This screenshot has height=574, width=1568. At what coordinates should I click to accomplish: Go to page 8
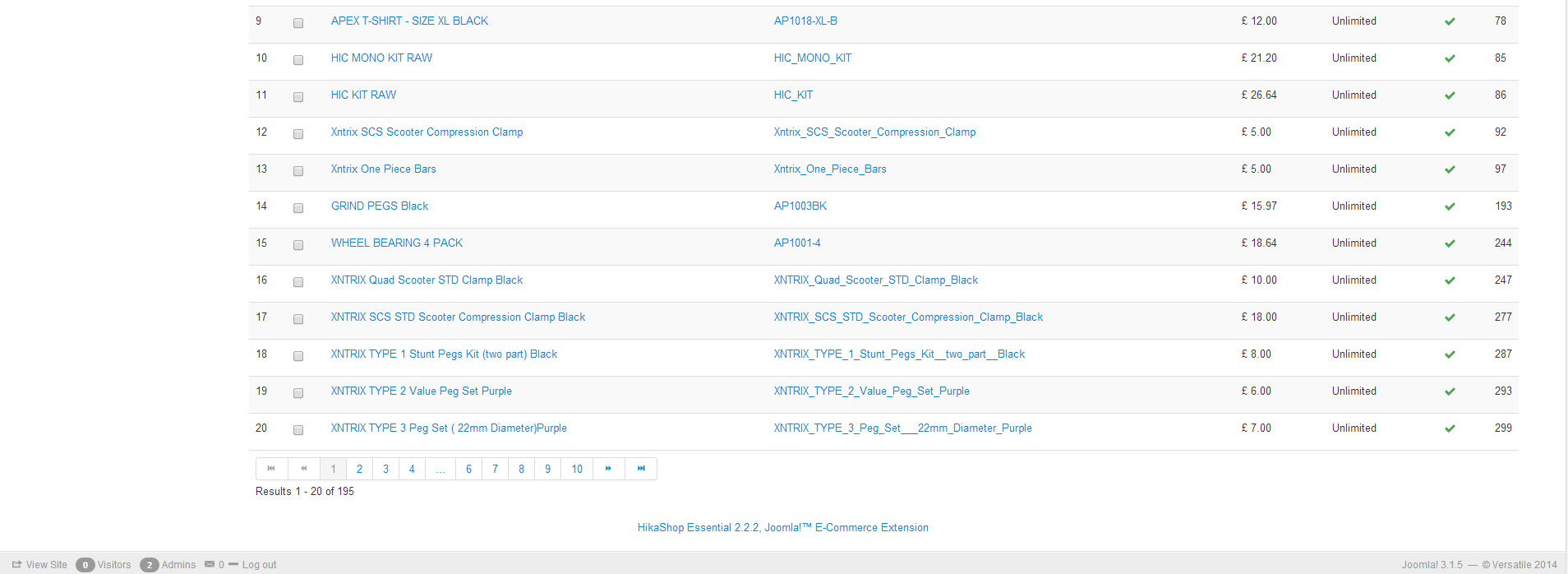coord(521,469)
